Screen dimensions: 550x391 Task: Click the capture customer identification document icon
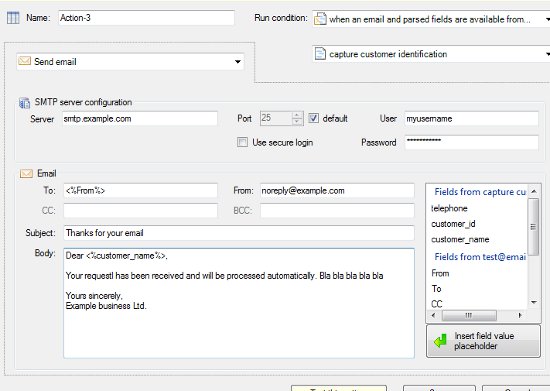pyautogui.click(x=320, y=54)
